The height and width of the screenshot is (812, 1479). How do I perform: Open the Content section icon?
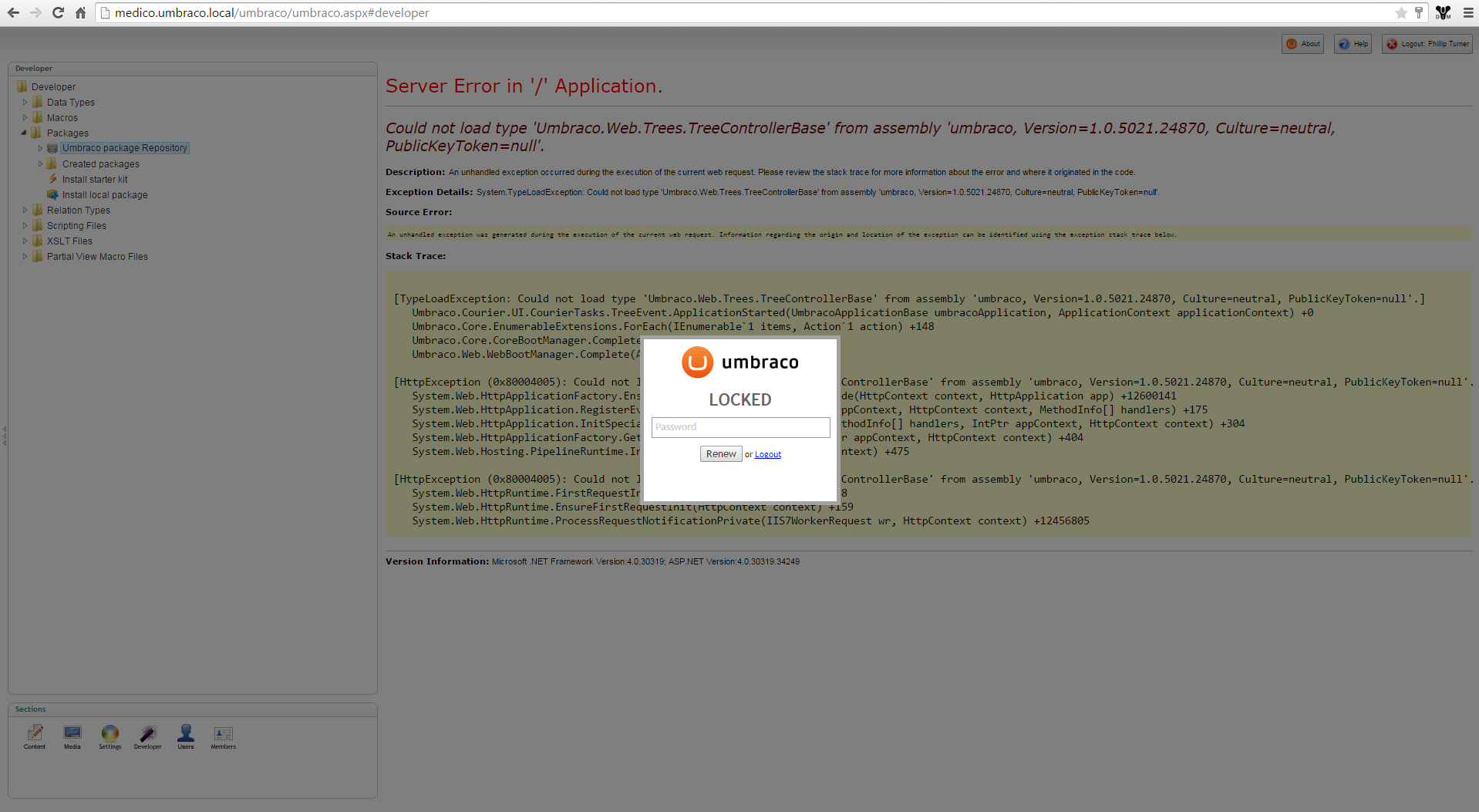tap(35, 737)
